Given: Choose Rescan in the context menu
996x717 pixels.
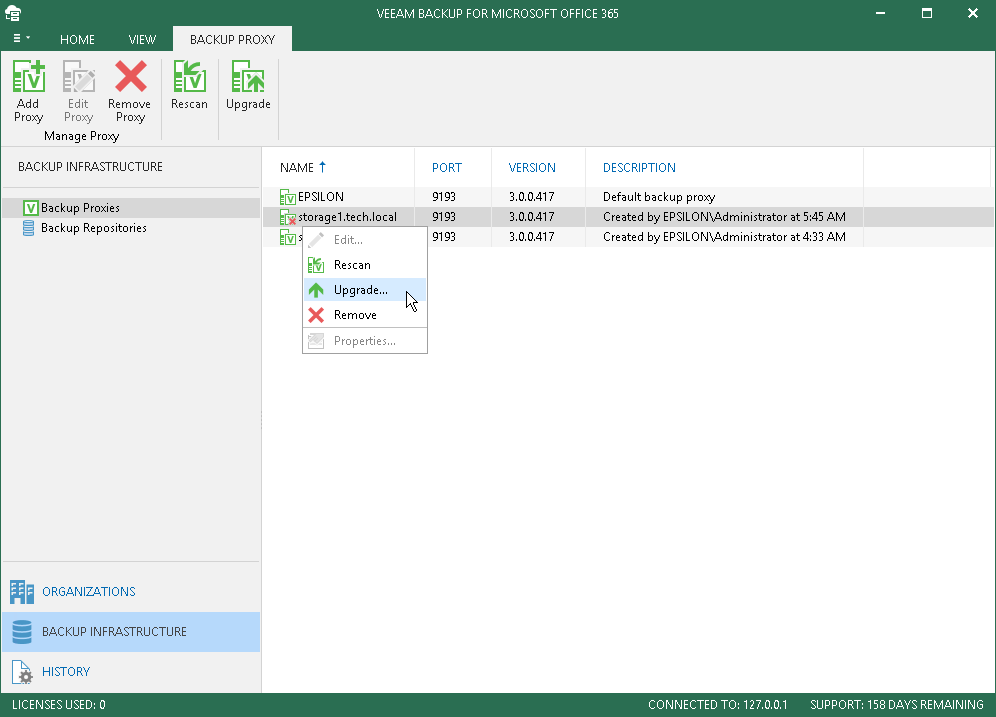Looking at the screenshot, I should point(365,265).
